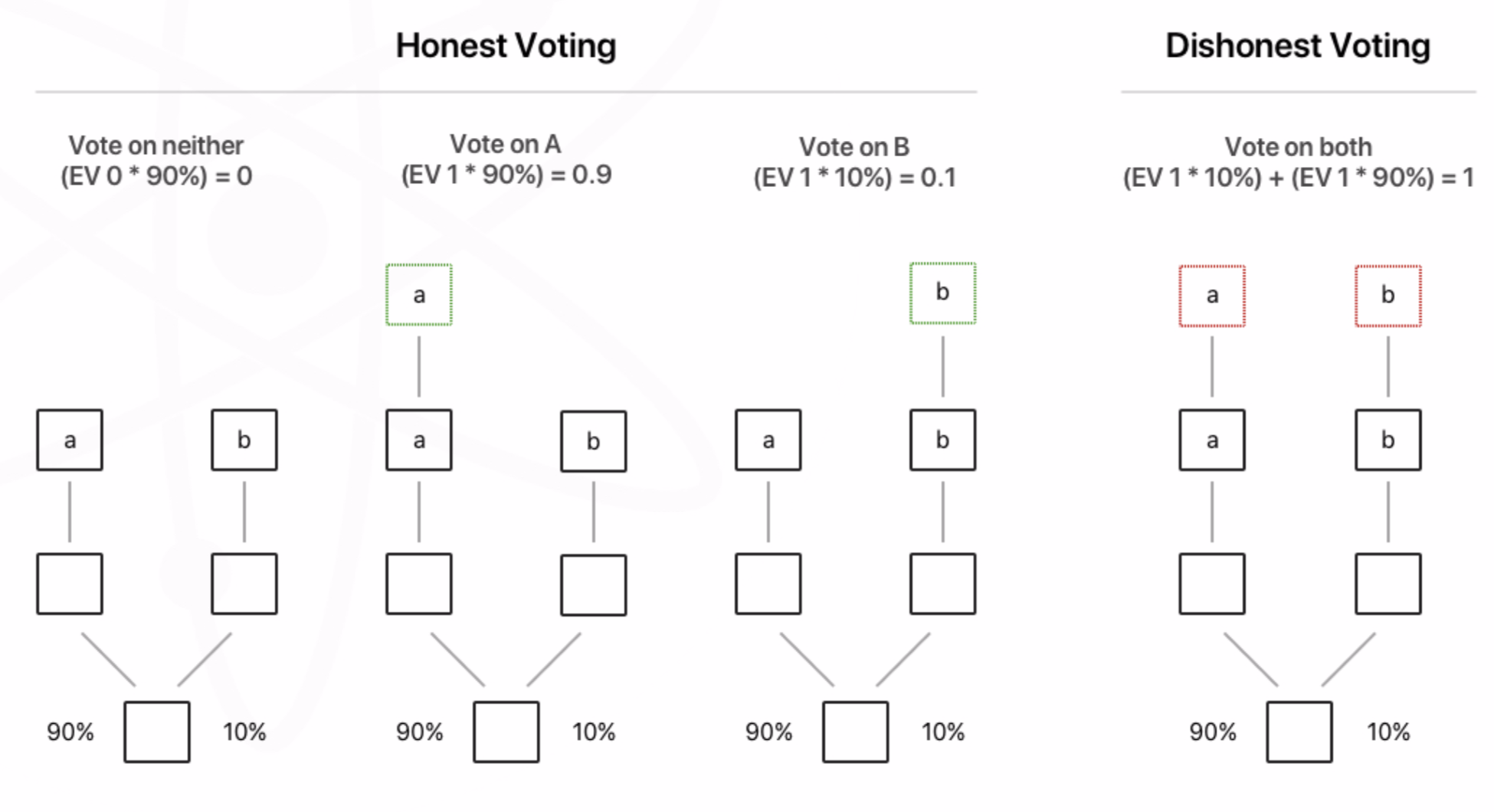This screenshot has height=812, width=1494.
Task: Click the red dotted "a" box
Action: [x=1212, y=296]
